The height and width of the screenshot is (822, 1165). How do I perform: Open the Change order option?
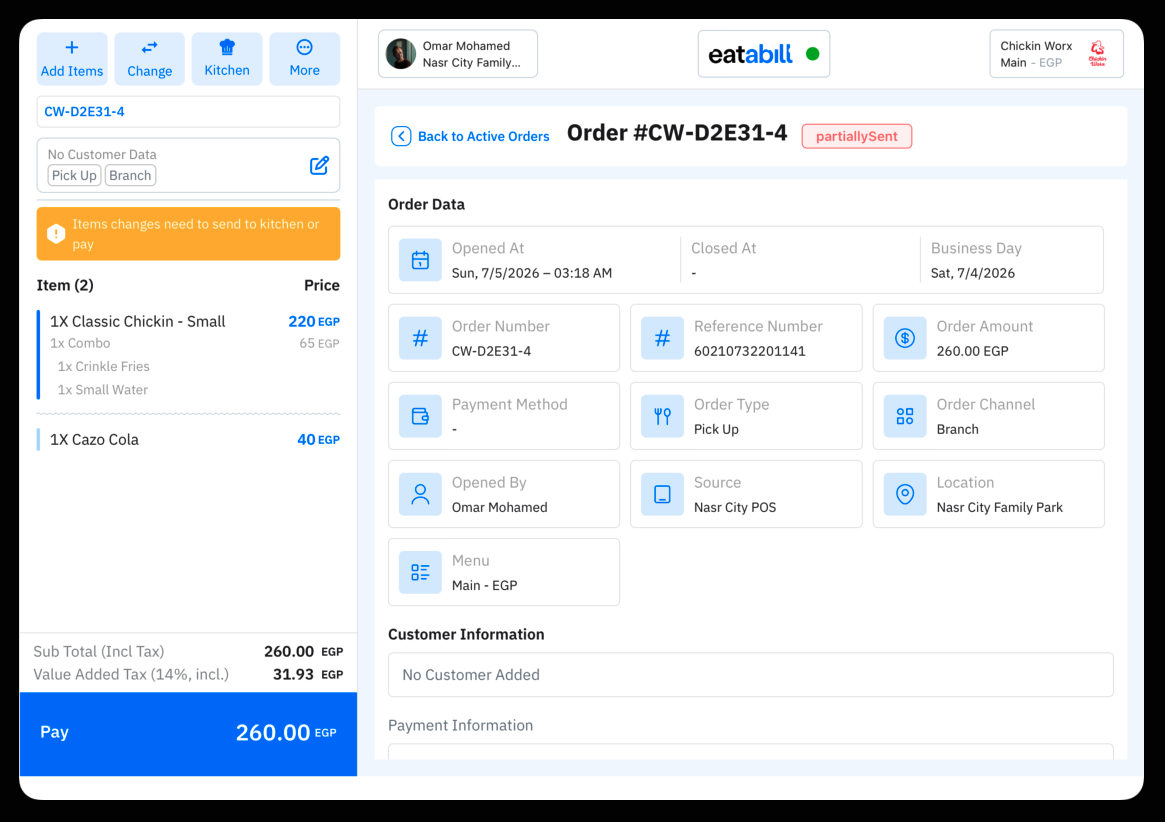[x=149, y=59]
